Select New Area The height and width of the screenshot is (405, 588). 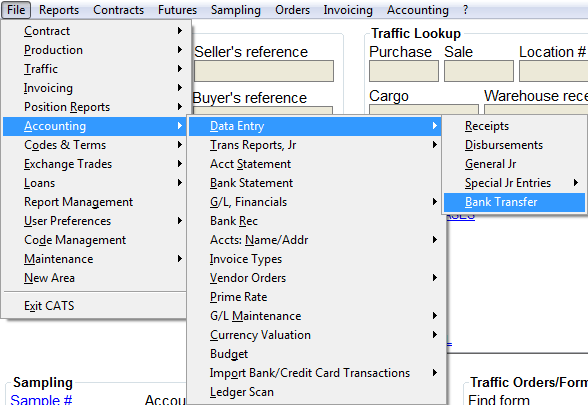[x=94, y=278]
